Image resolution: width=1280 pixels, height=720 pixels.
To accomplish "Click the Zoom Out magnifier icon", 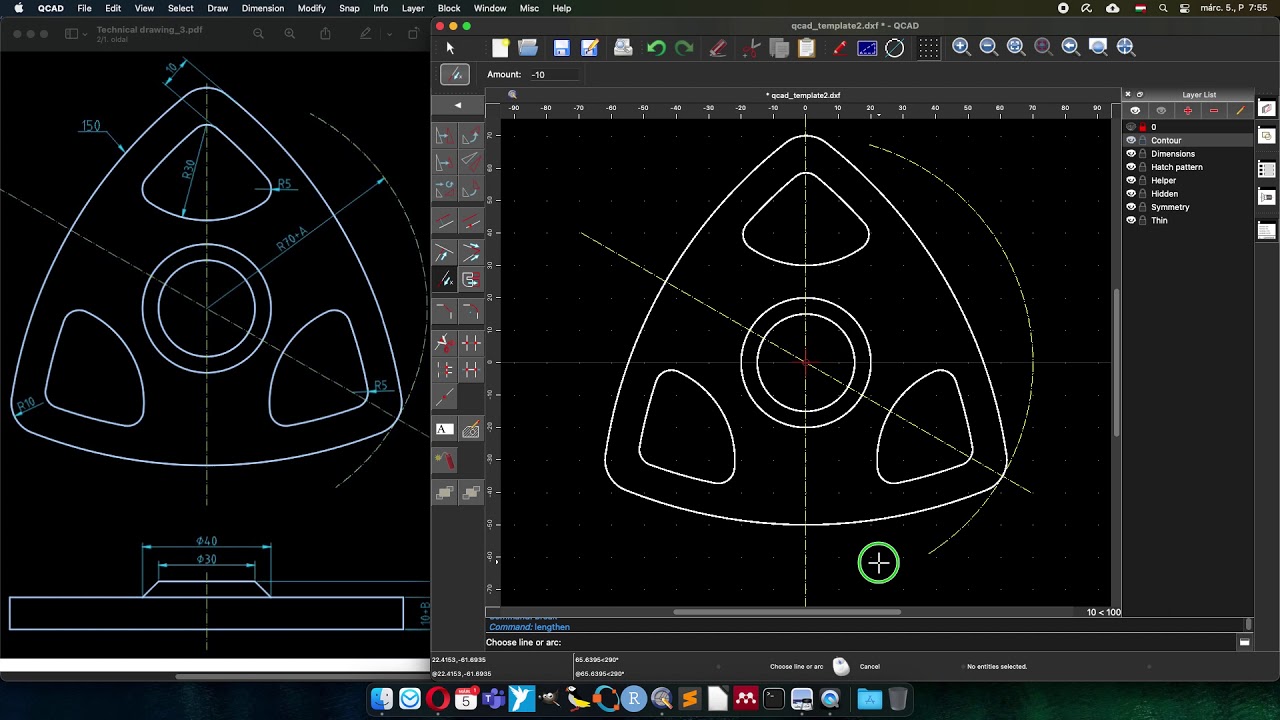I will pos(988,47).
